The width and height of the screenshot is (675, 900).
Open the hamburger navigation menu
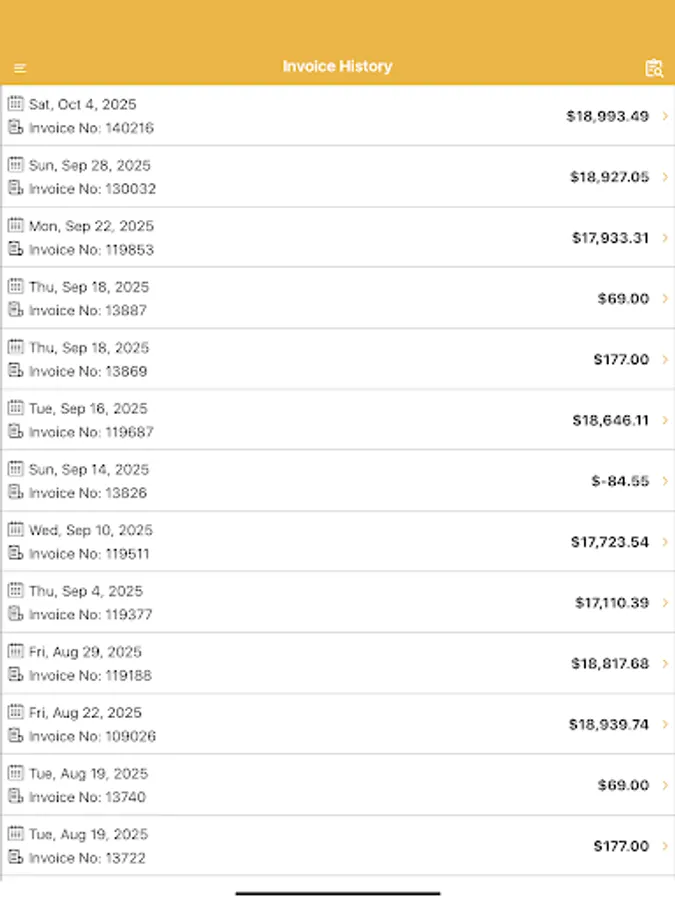pos(20,67)
